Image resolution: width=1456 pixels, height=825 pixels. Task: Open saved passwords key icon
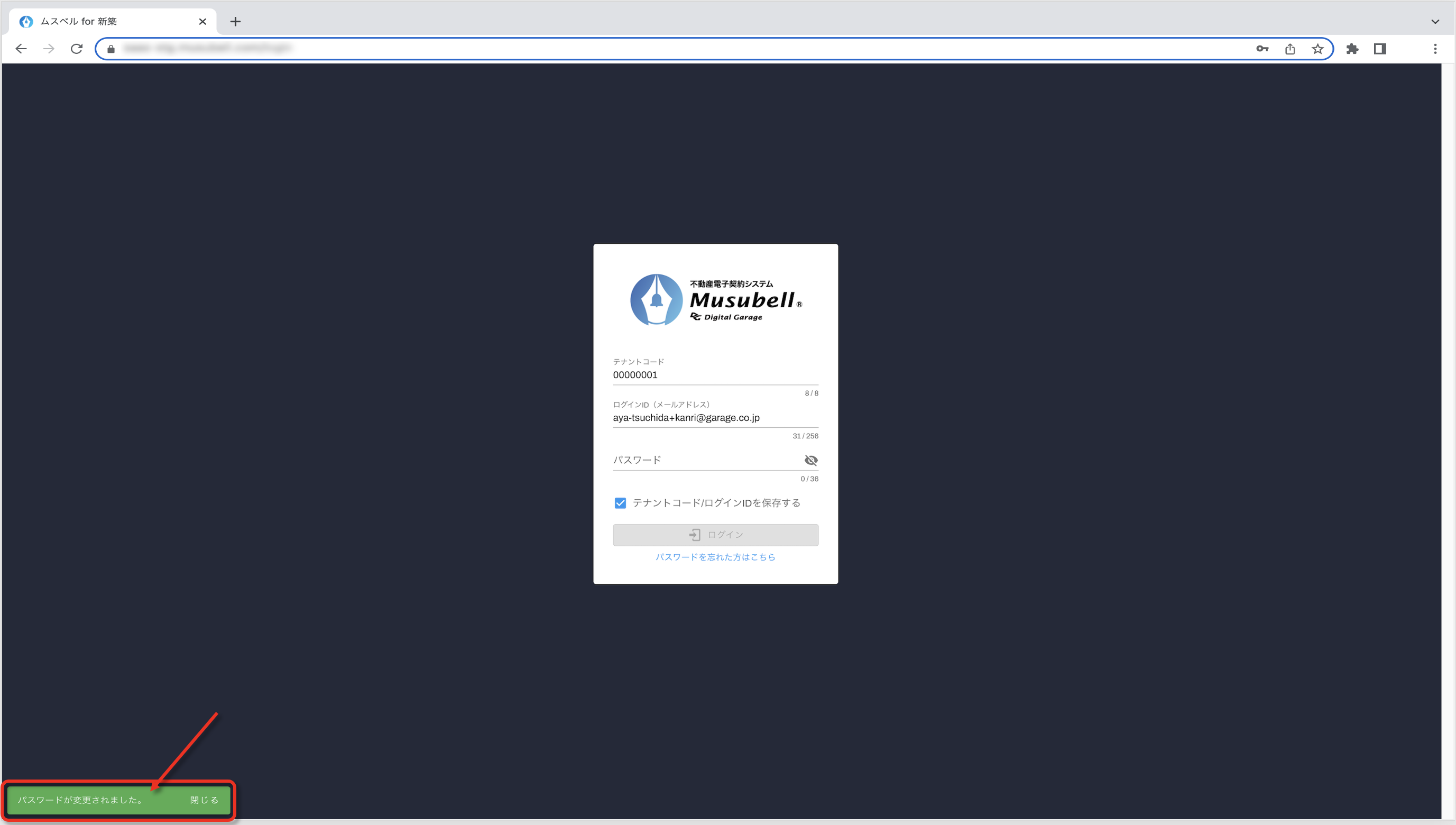pyautogui.click(x=1262, y=49)
